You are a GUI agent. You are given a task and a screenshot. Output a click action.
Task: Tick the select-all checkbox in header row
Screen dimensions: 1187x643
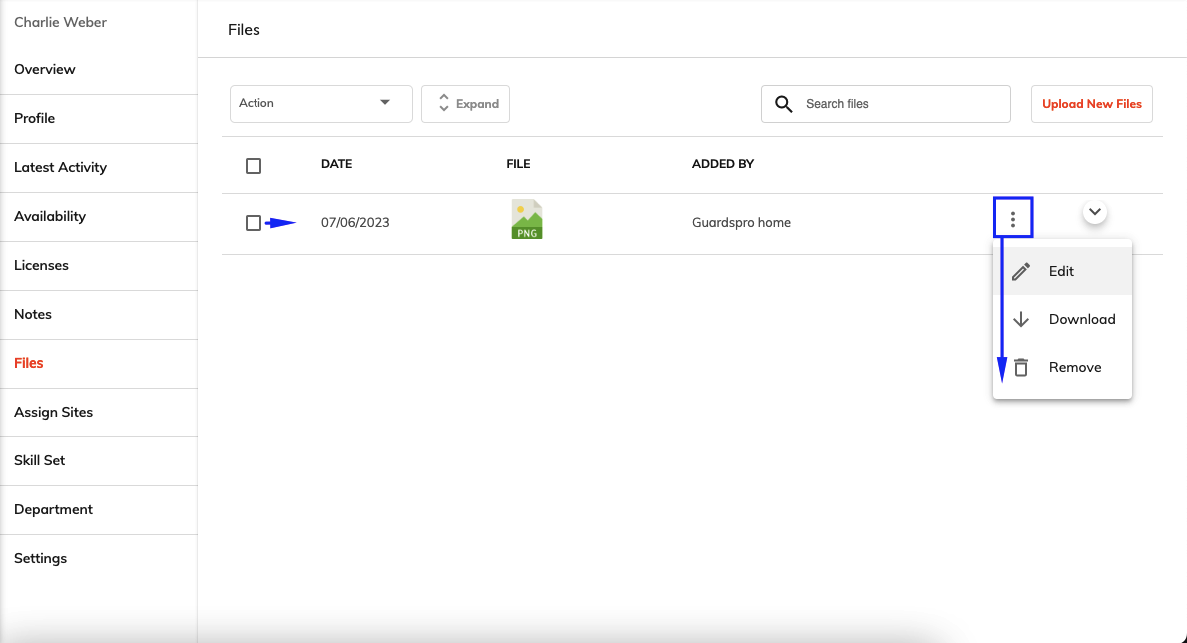click(x=254, y=166)
